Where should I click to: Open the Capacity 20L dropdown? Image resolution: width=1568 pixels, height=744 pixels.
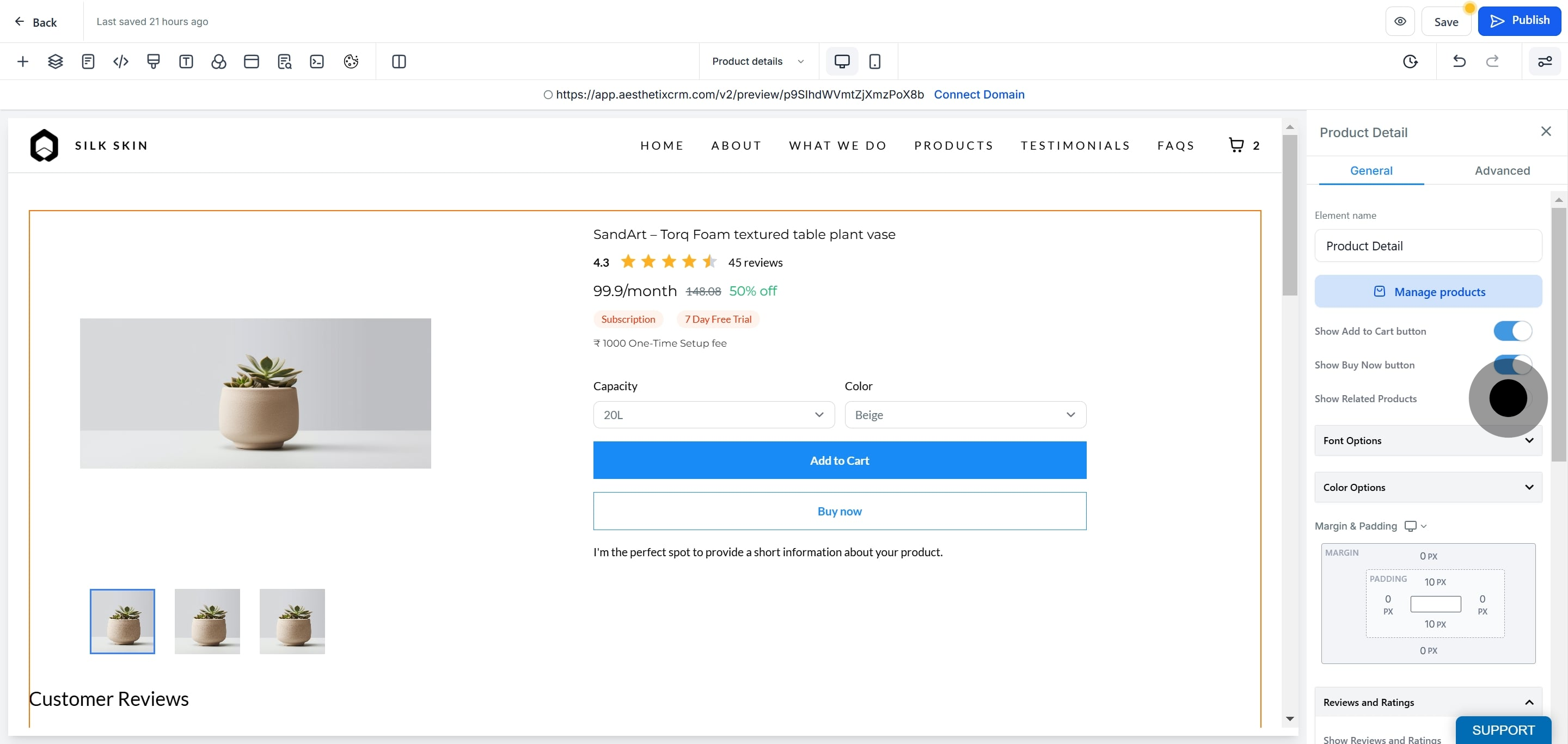714,415
